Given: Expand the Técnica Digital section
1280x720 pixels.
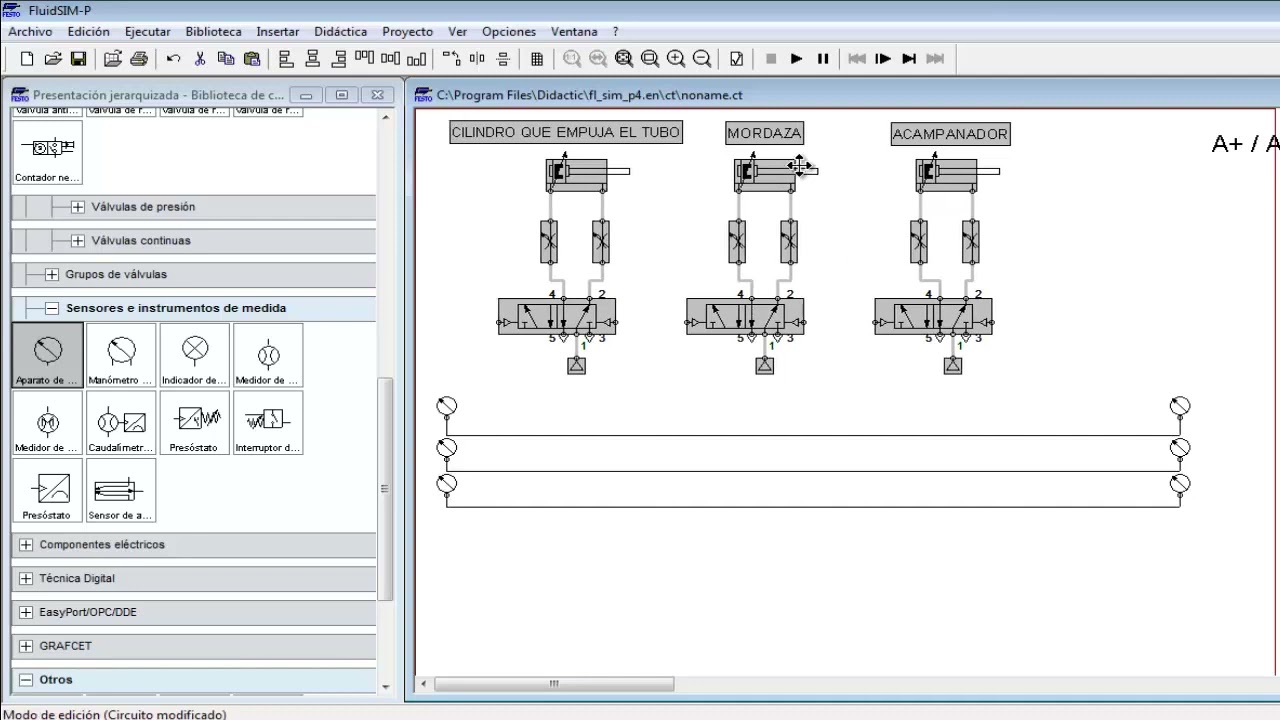Looking at the screenshot, I should pos(26,579).
